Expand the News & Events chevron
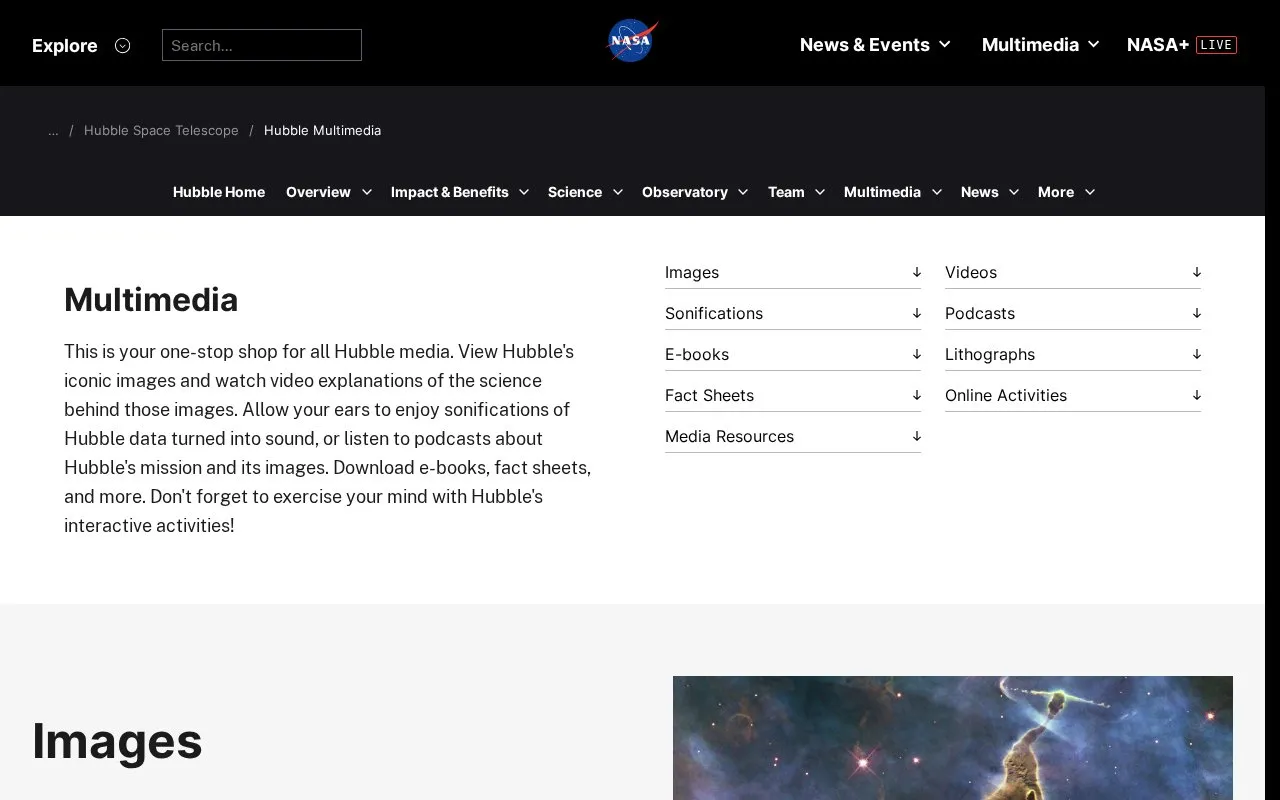 tap(945, 45)
